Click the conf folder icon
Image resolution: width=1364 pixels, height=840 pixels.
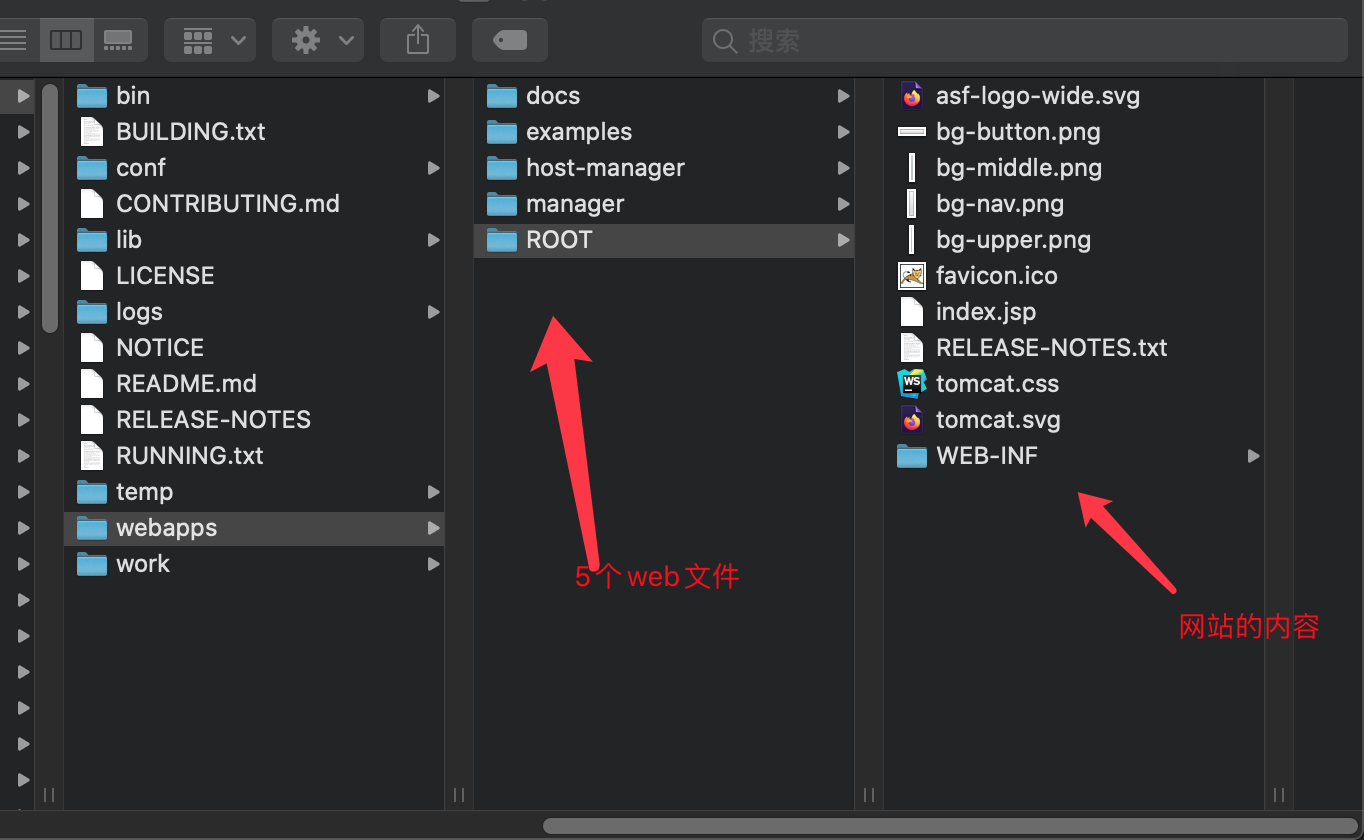point(92,168)
